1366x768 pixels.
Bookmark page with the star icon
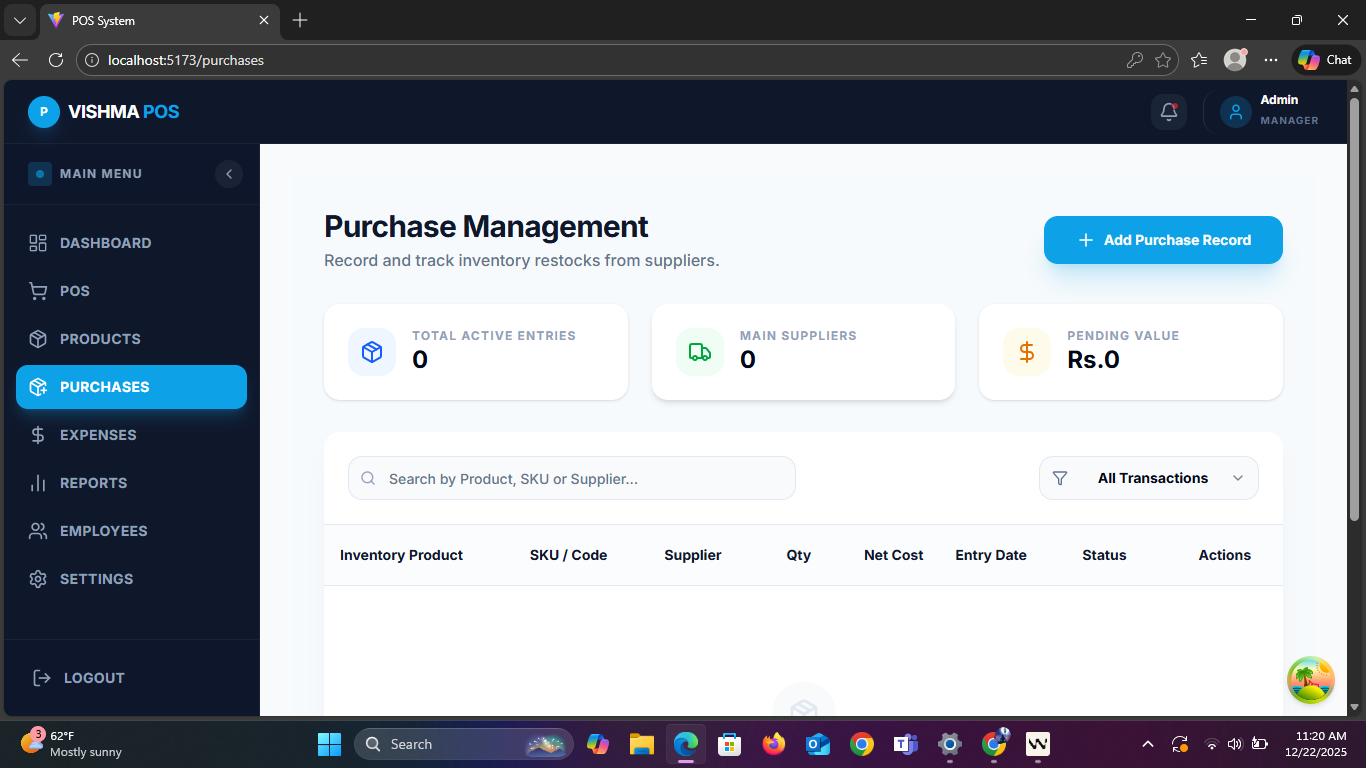(x=1163, y=60)
